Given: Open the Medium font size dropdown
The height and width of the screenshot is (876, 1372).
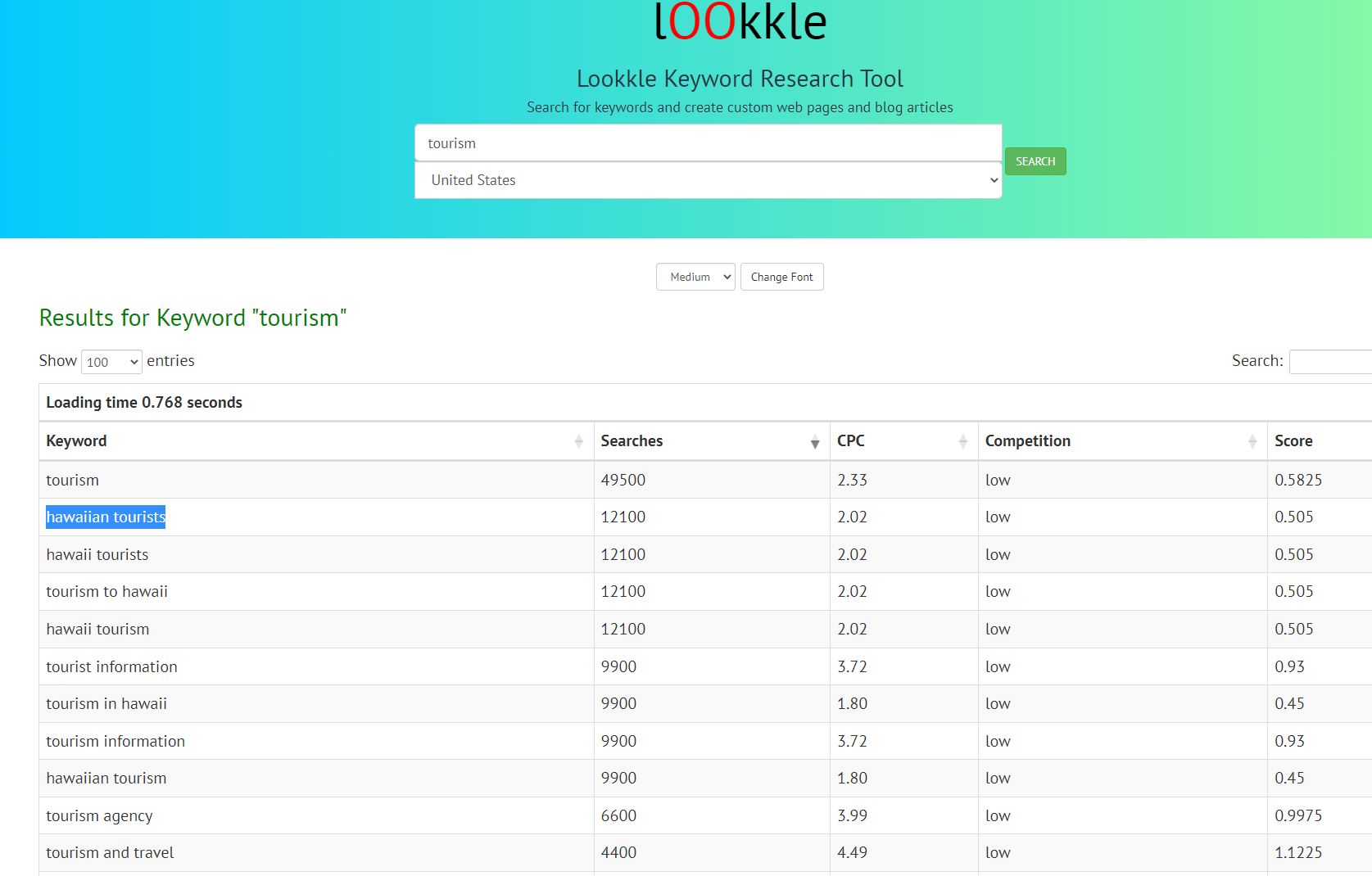Looking at the screenshot, I should [x=695, y=277].
